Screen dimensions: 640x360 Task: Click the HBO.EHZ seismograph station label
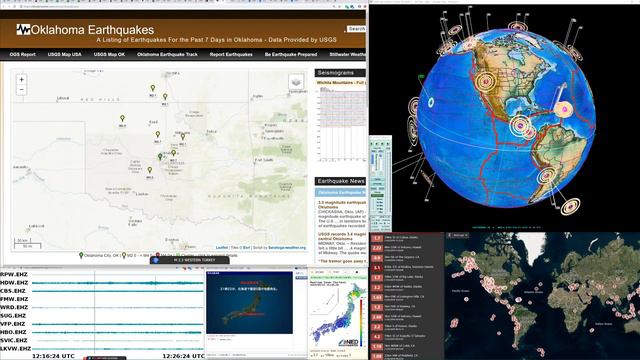point(13,332)
